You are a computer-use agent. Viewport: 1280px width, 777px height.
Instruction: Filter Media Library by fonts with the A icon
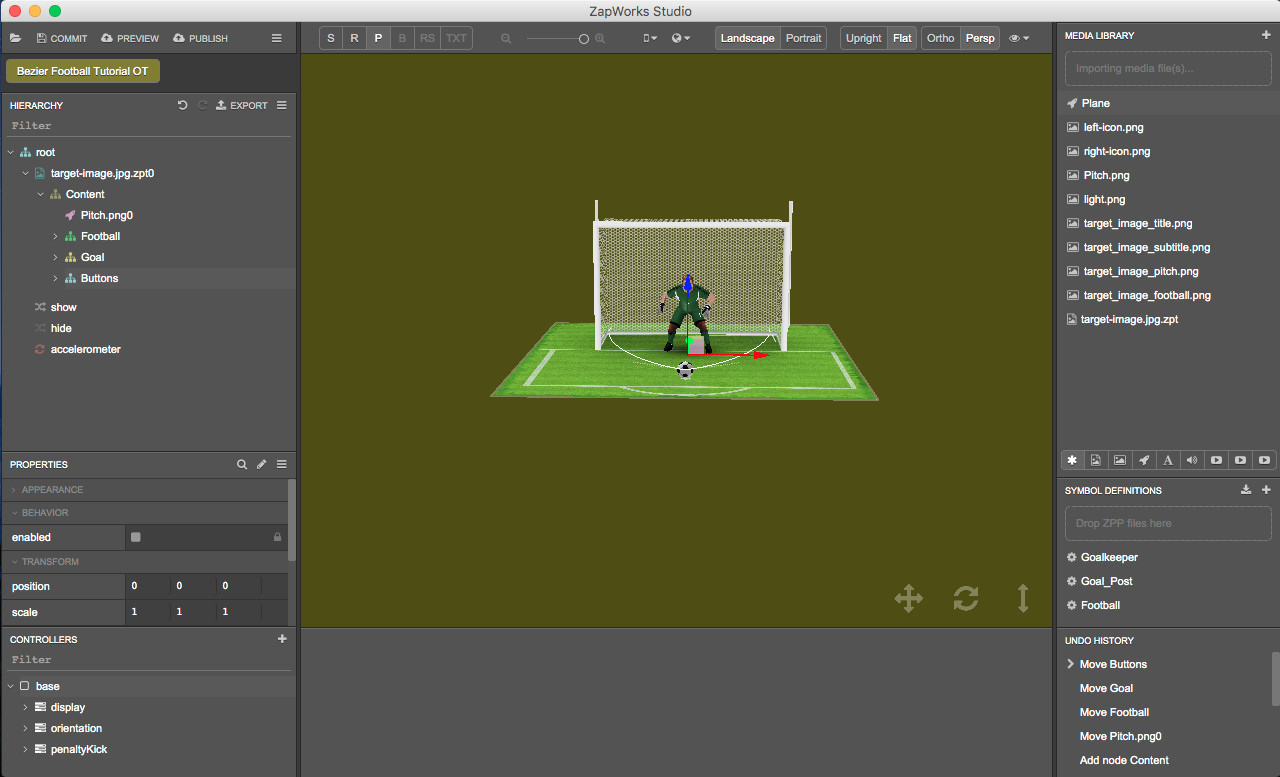(x=1168, y=460)
